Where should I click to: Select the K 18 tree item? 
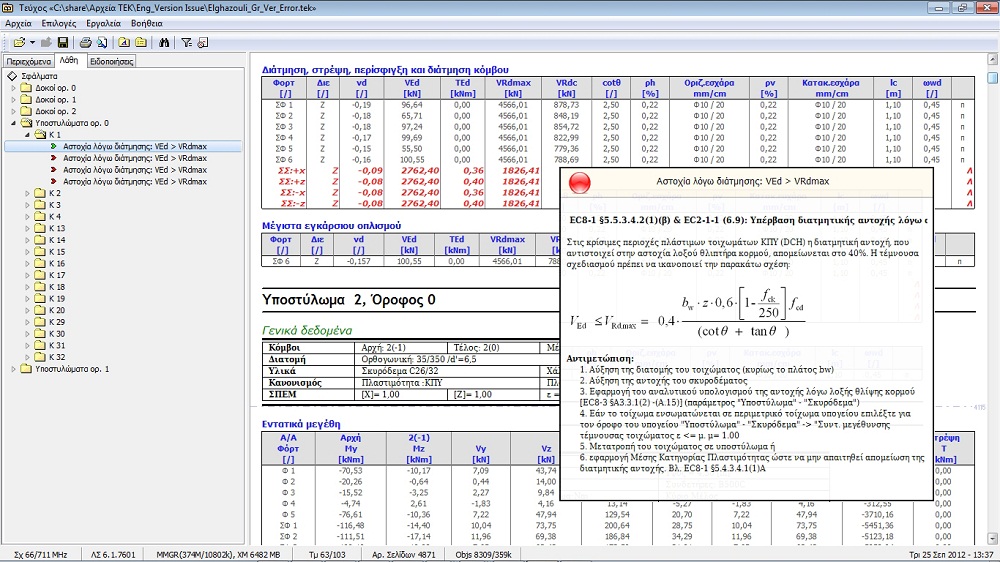(x=57, y=287)
